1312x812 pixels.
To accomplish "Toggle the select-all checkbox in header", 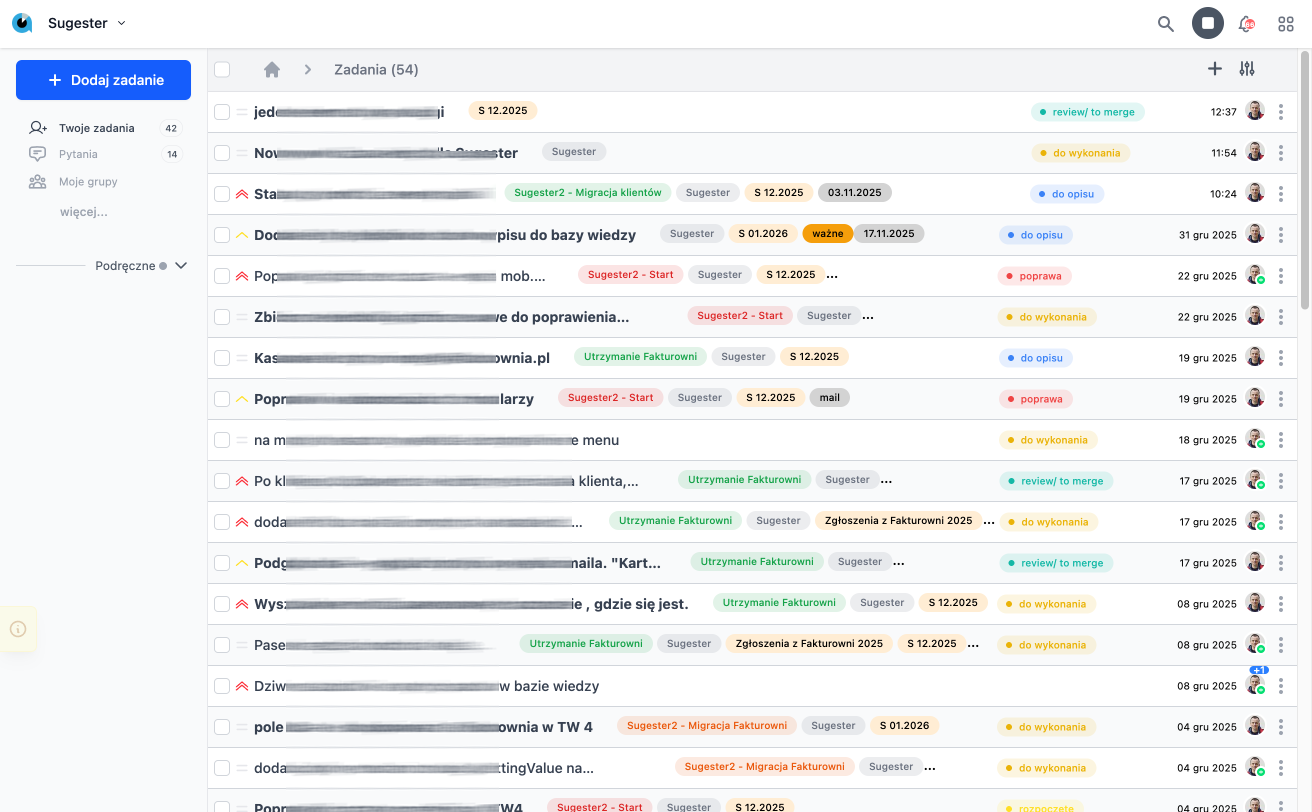I will (x=222, y=70).
